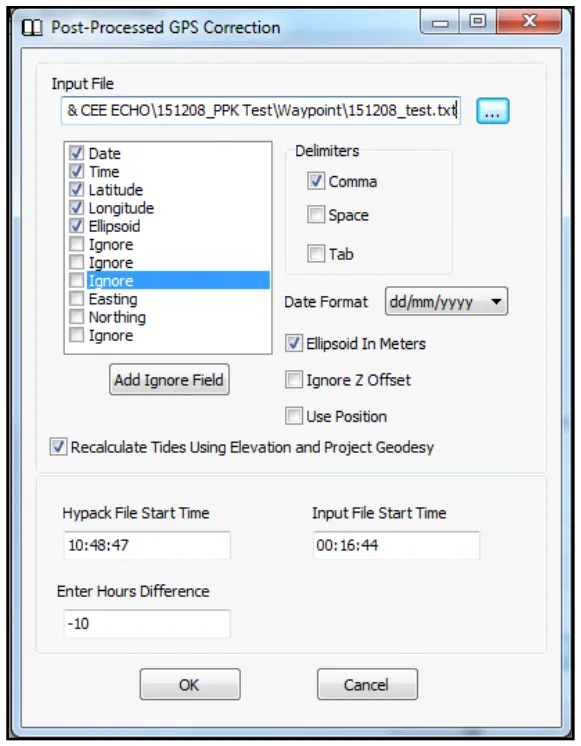The width and height of the screenshot is (581, 746).
Task: Check the Easting field checkbox
Action: click(76, 299)
